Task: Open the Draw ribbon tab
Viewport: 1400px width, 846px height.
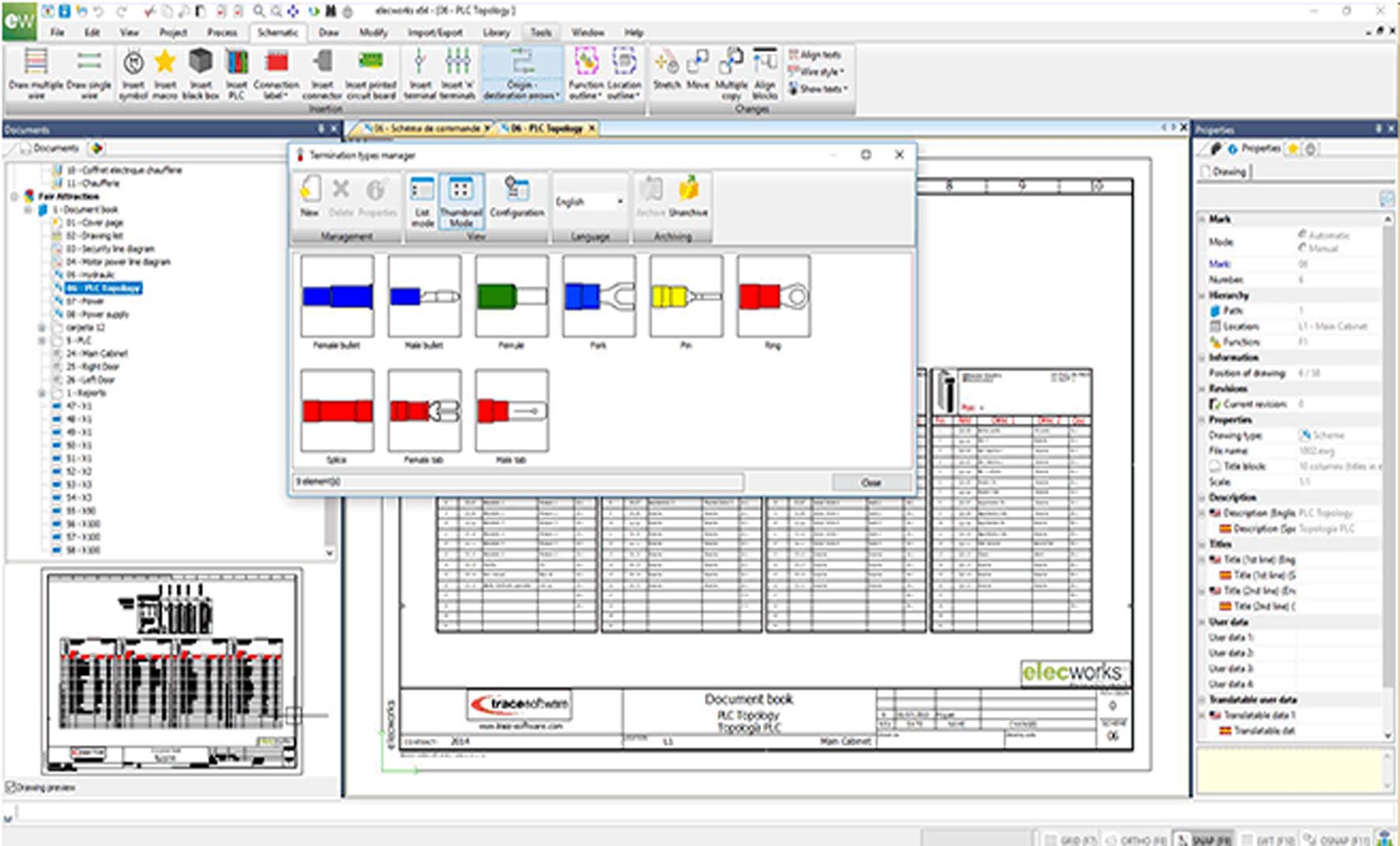Action: (328, 32)
